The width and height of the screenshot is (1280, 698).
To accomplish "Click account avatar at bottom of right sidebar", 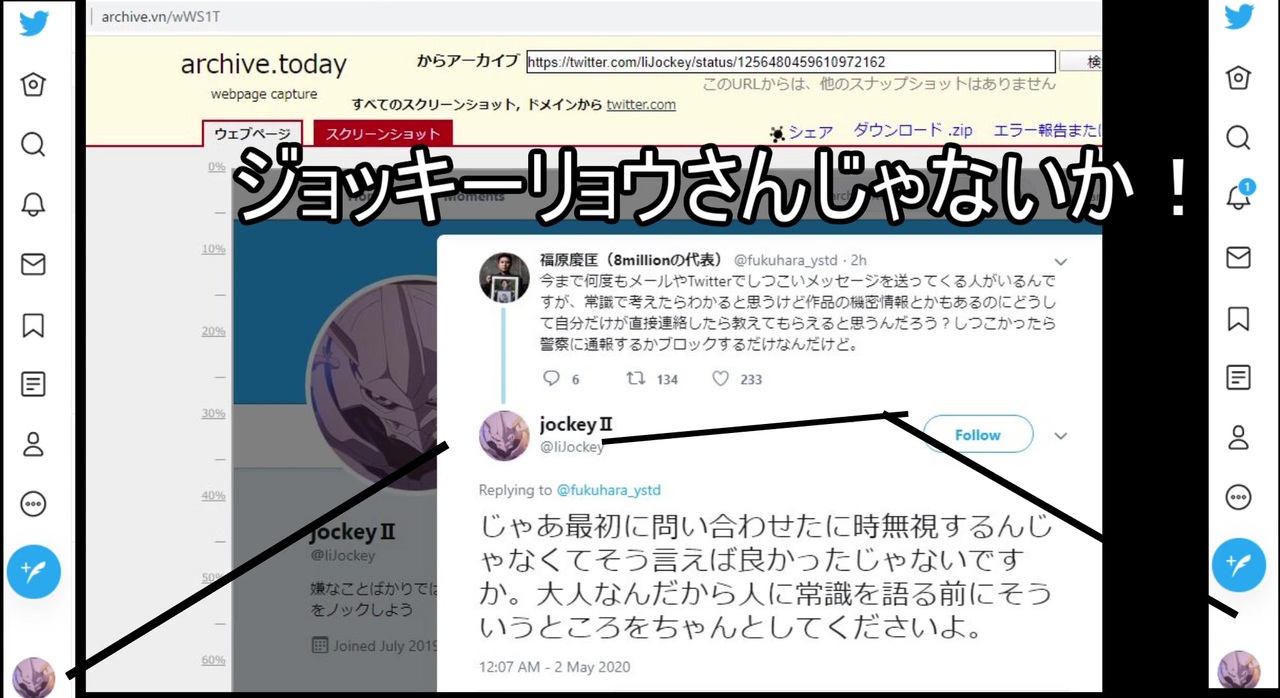I will click(1239, 670).
